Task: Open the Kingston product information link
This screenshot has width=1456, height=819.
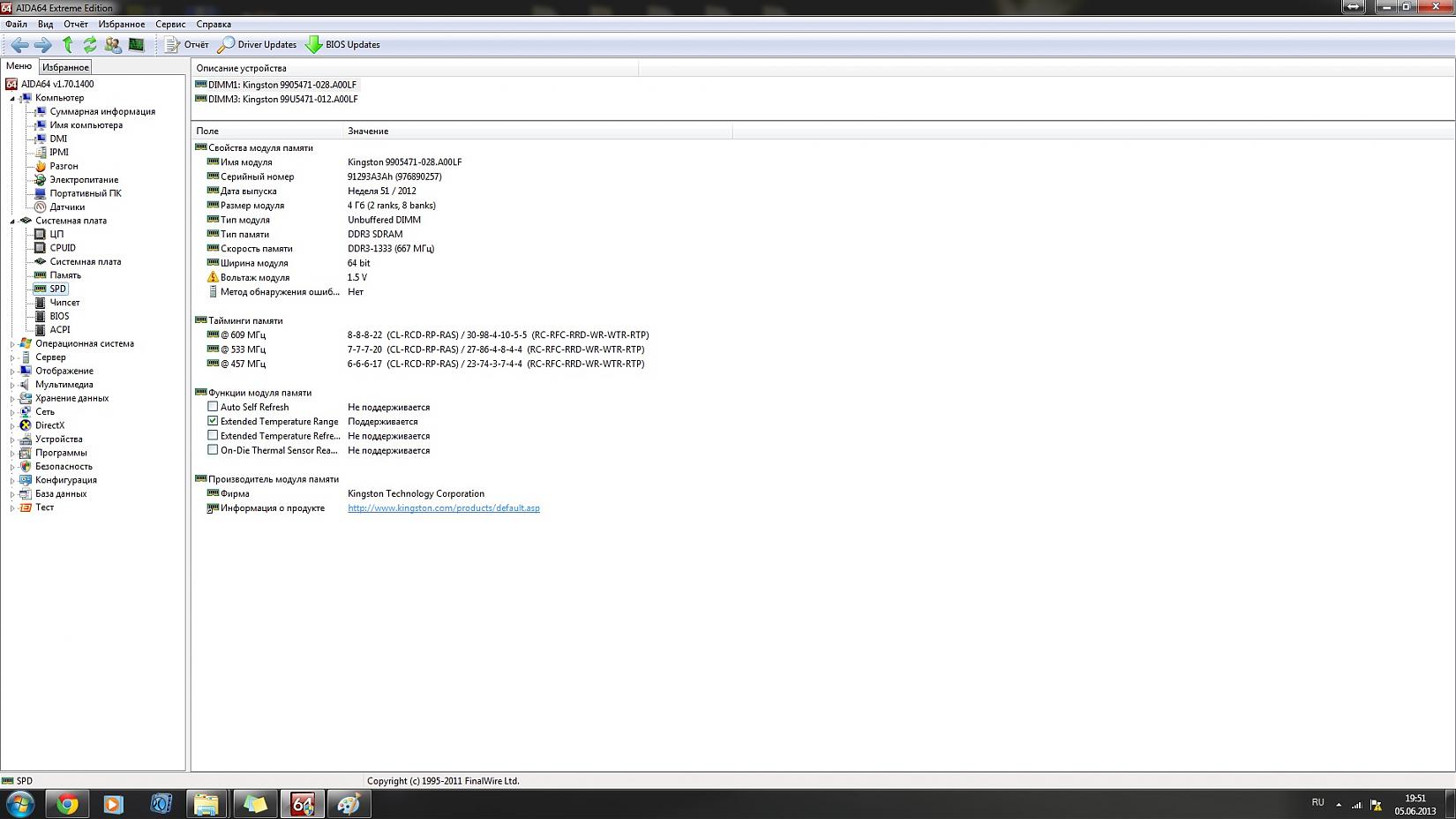Action: pyautogui.click(x=444, y=508)
